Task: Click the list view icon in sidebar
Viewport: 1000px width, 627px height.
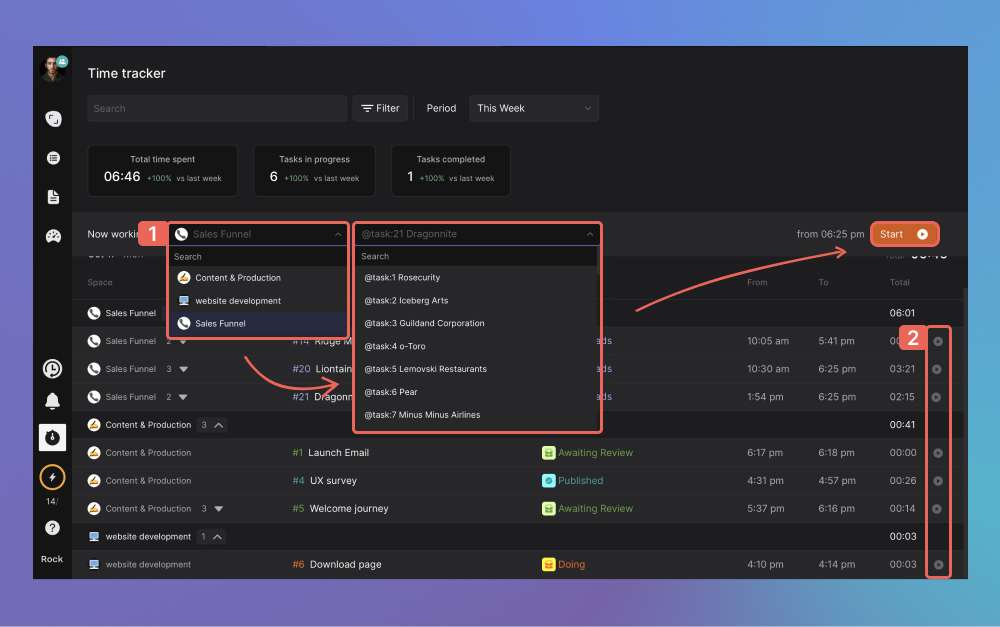Action: (x=53, y=158)
